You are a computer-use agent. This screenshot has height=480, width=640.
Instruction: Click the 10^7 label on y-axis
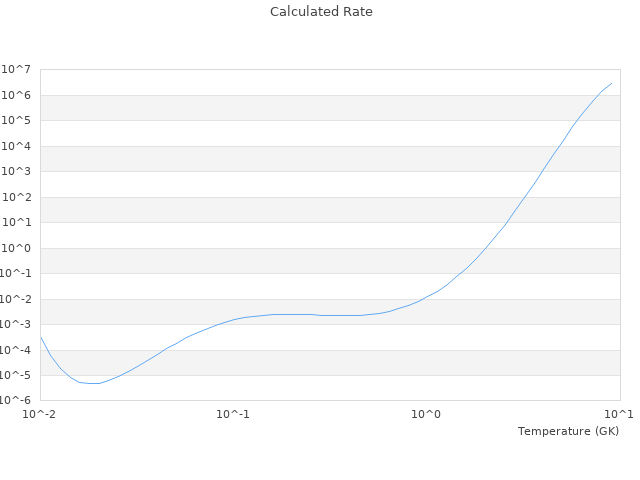pyautogui.click(x=17, y=70)
